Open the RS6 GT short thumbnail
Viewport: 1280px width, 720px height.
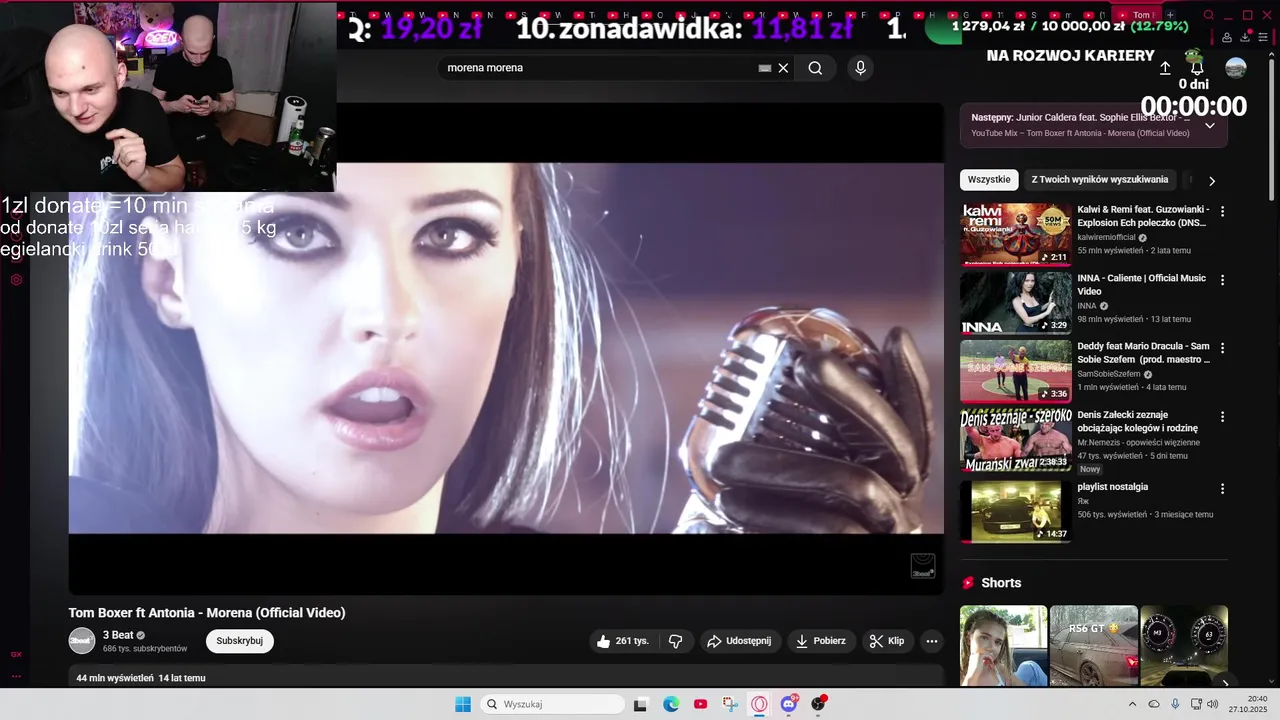pyautogui.click(x=1094, y=646)
